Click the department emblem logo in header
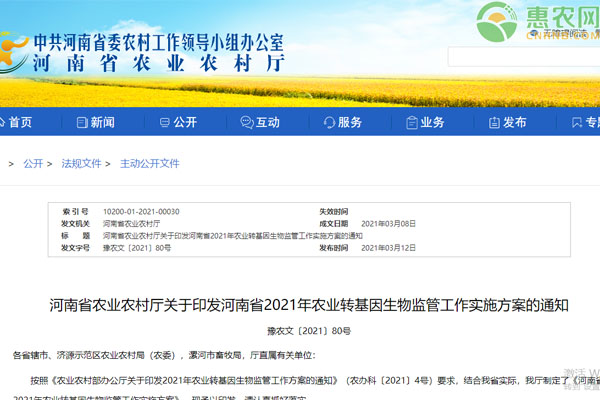Viewport: 600px width, 400px height. [13, 53]
